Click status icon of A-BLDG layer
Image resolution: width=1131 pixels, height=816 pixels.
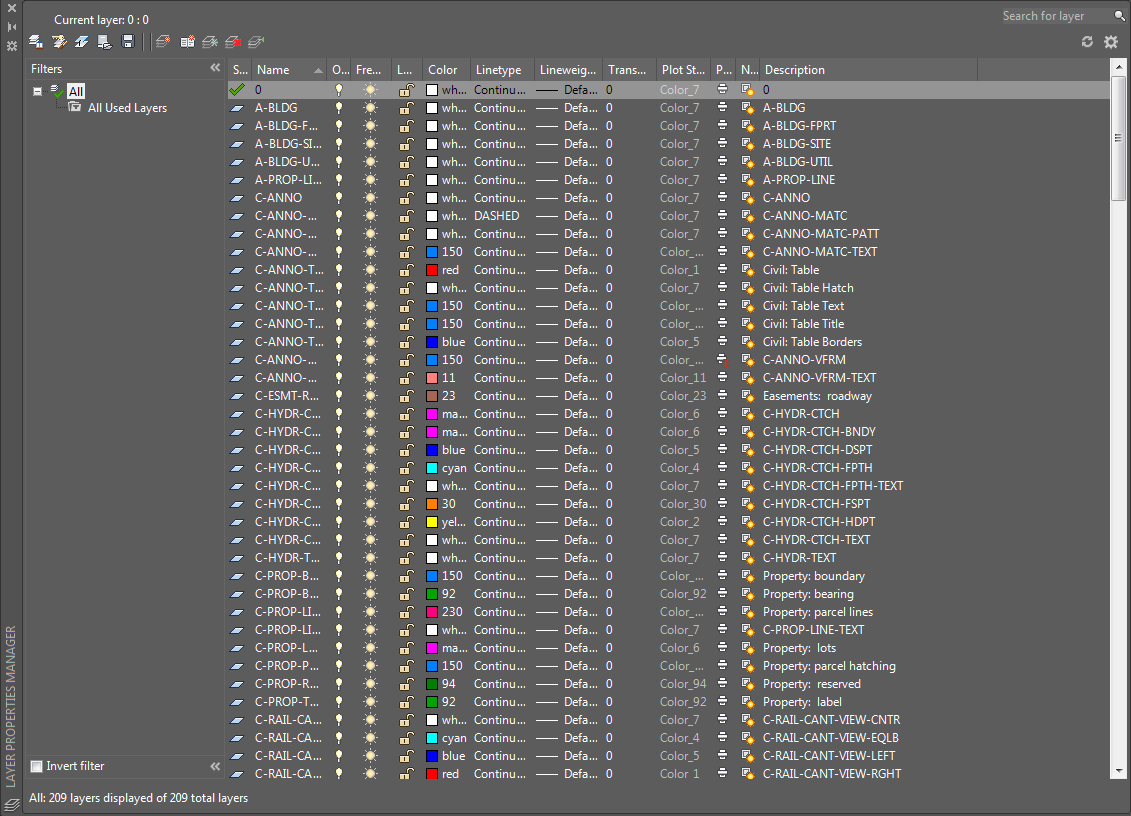pyautogui.click(x=237, y=108)
